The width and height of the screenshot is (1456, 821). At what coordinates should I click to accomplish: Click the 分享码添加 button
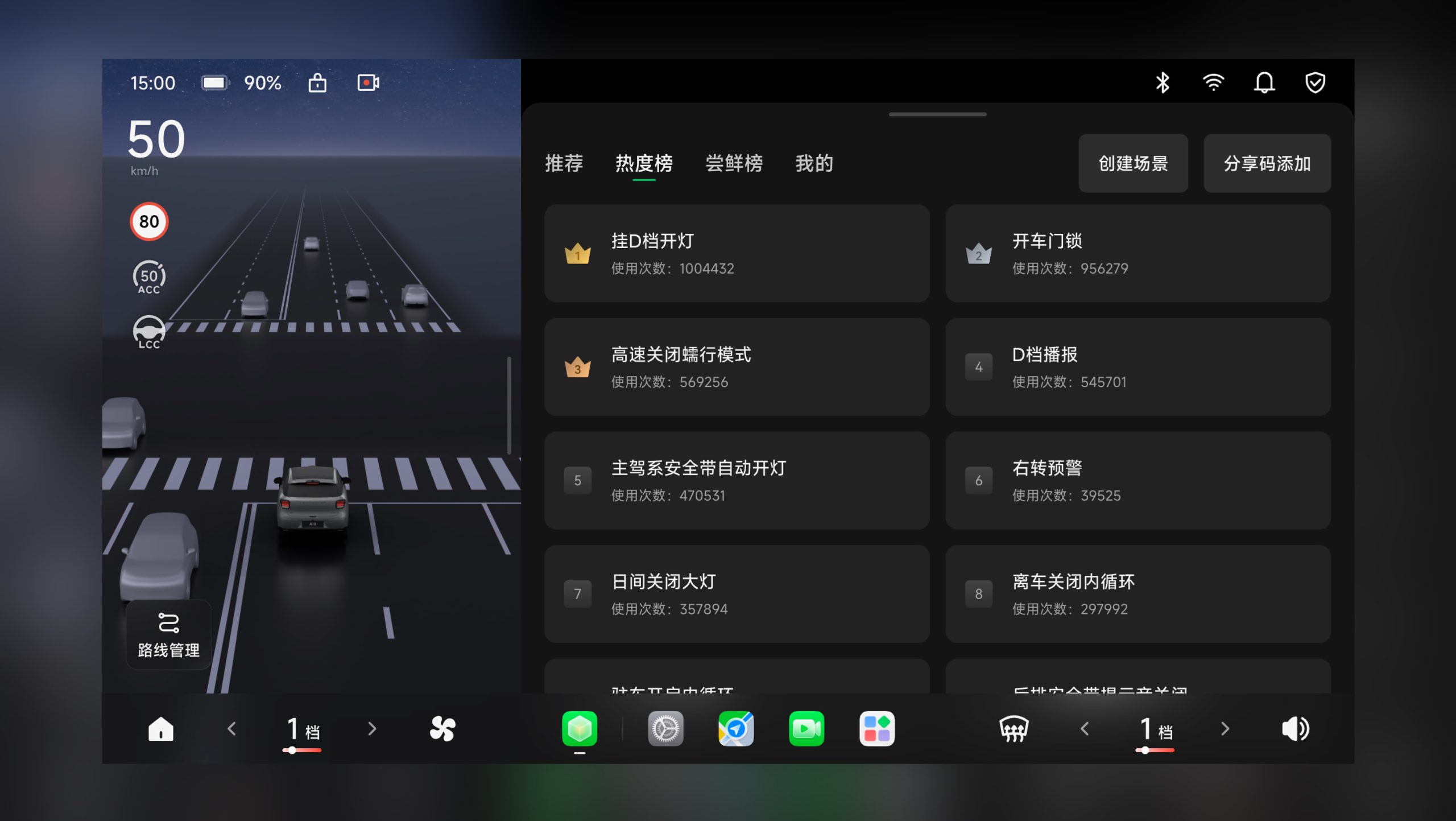(1267, 164)
